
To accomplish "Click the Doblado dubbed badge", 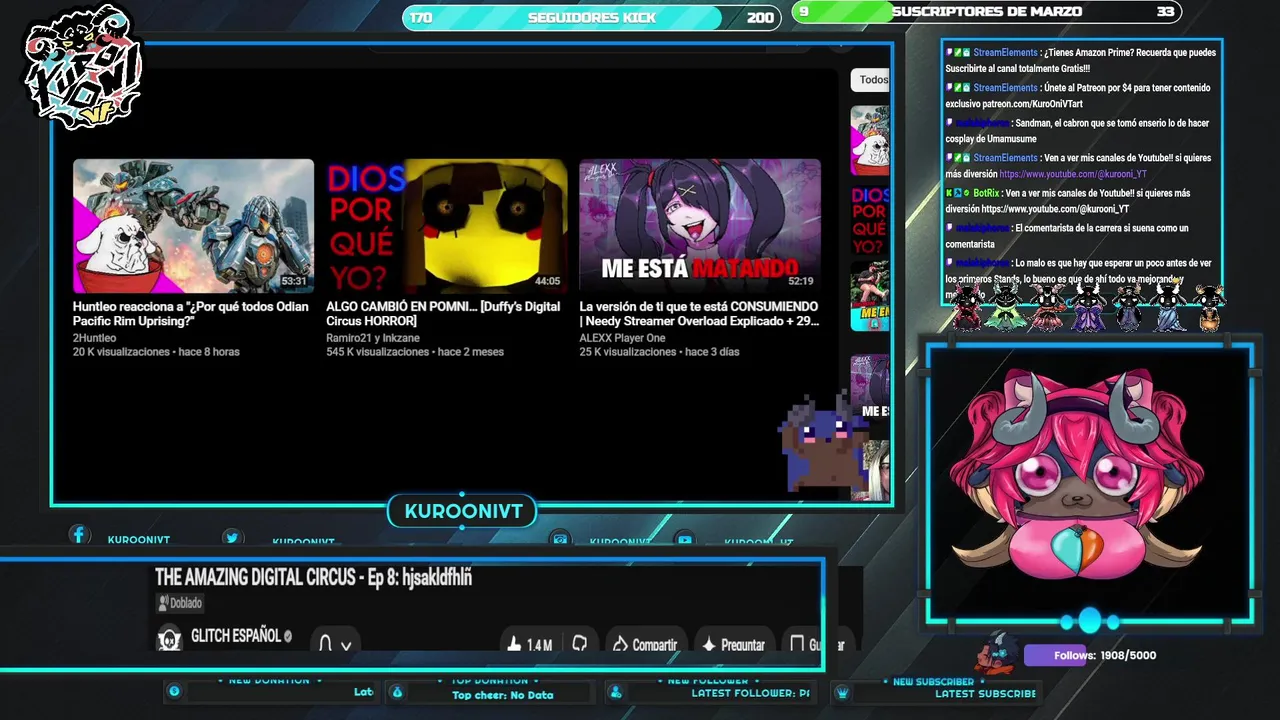I will [x=180, y=603].
